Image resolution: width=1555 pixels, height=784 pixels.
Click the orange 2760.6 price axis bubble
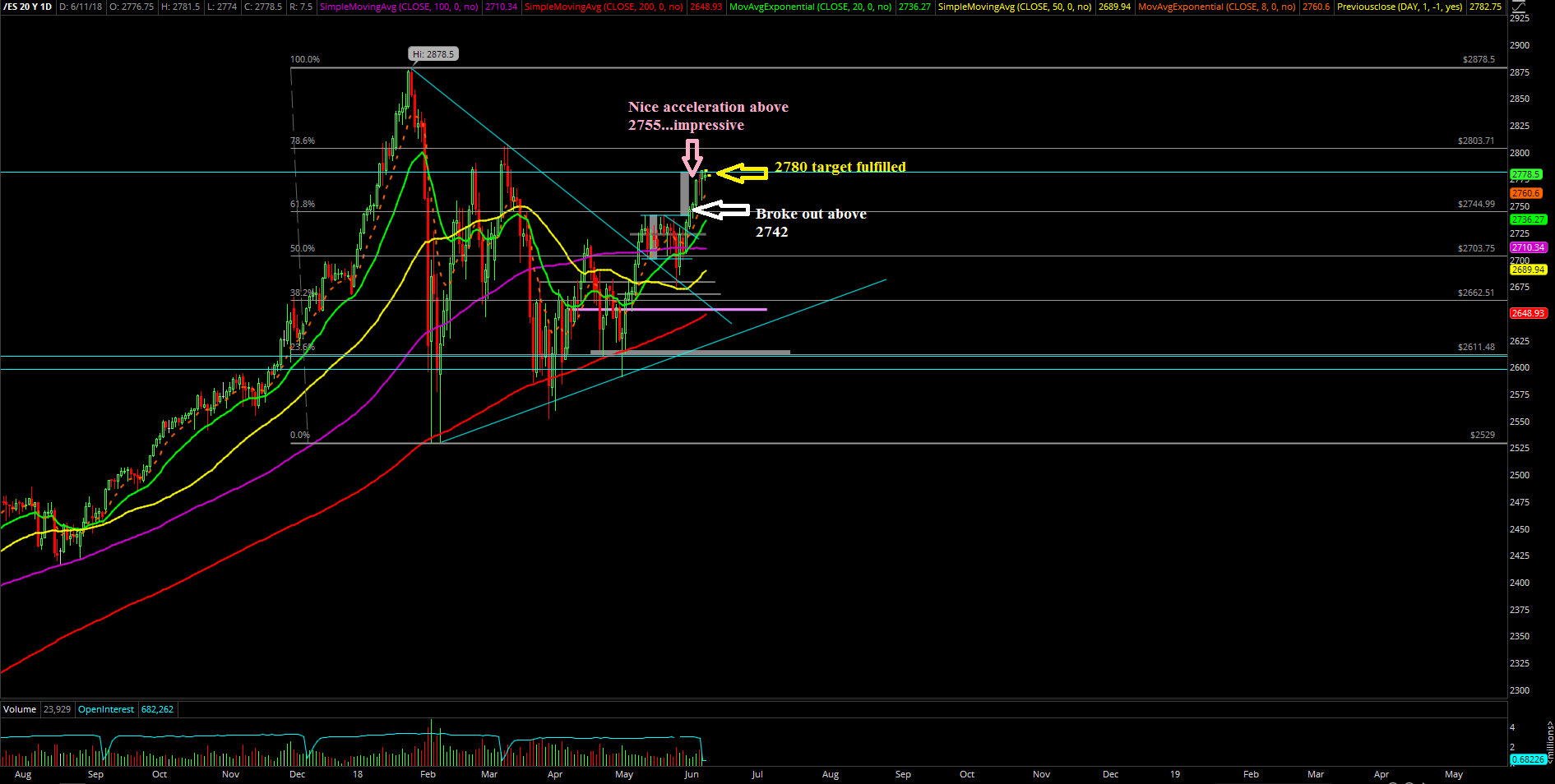click(1525, 193)
